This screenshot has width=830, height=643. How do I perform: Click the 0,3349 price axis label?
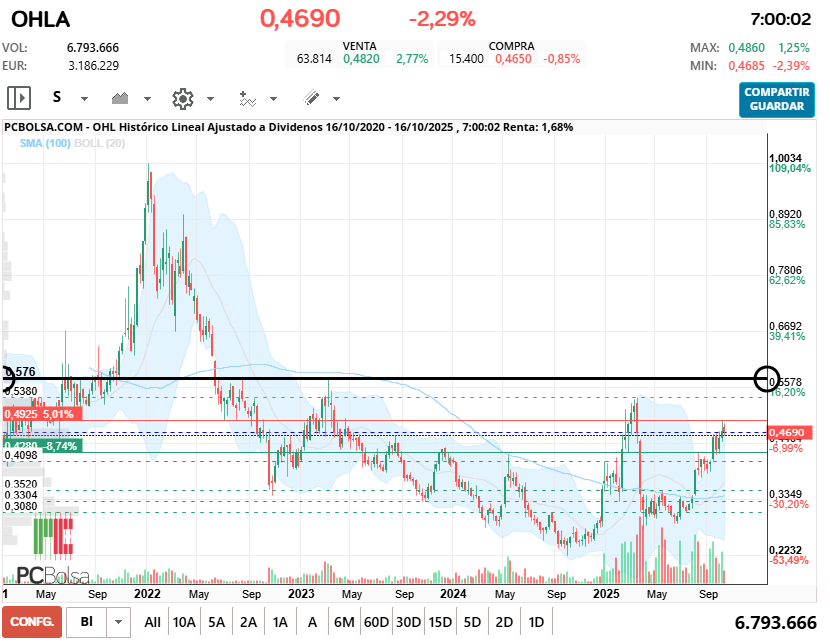pyautogui.click(x=786, y=494)
